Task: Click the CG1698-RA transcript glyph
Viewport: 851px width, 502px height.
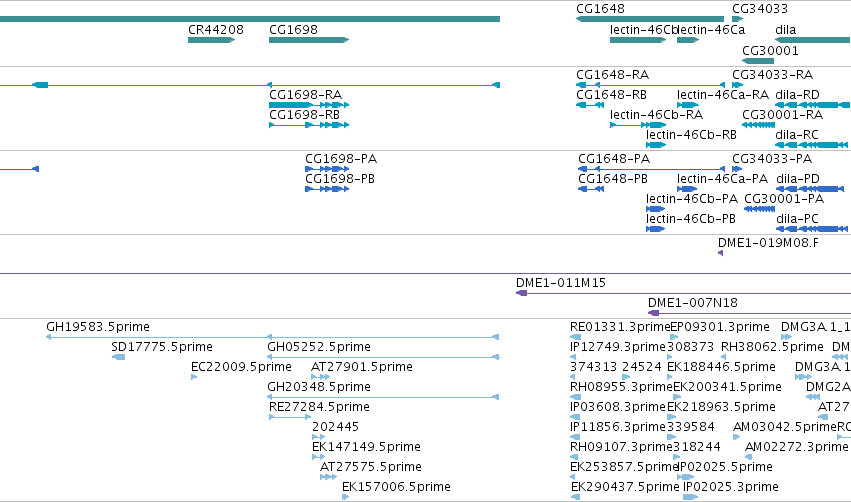Action: pyautogui.click(x=309, y=105)
